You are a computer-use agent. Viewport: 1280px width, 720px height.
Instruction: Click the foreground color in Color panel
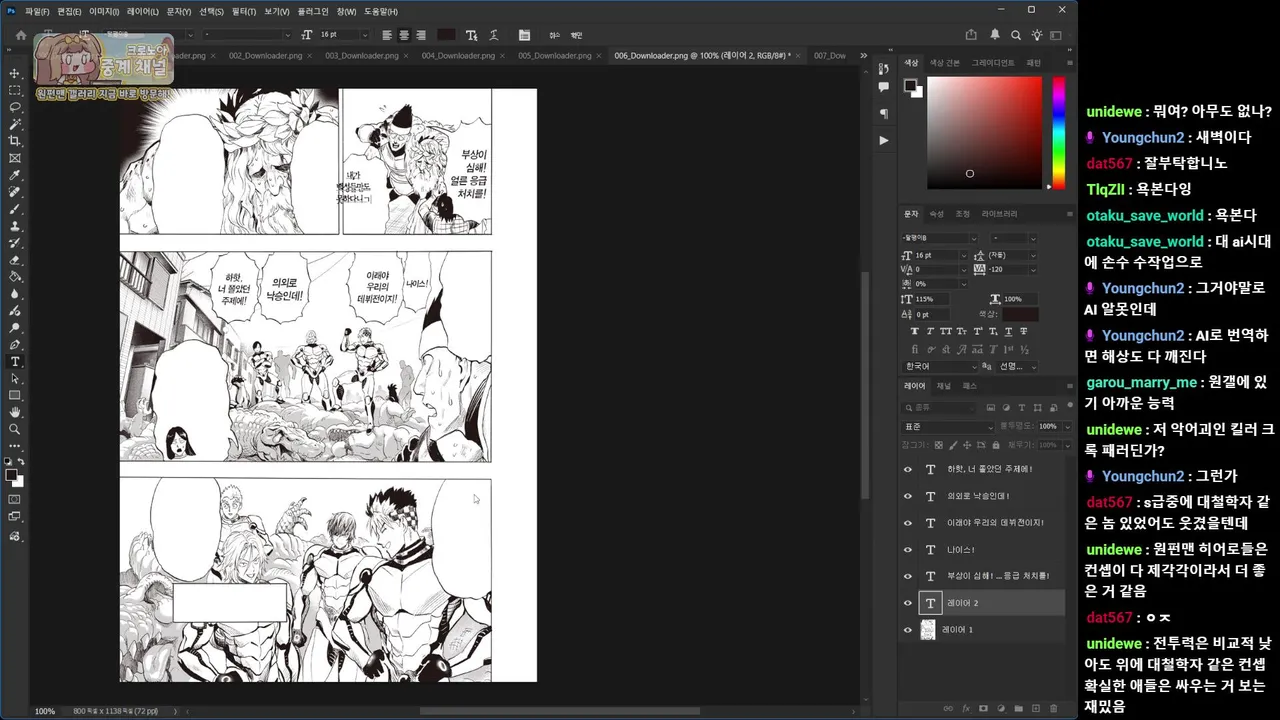[911, 86]
